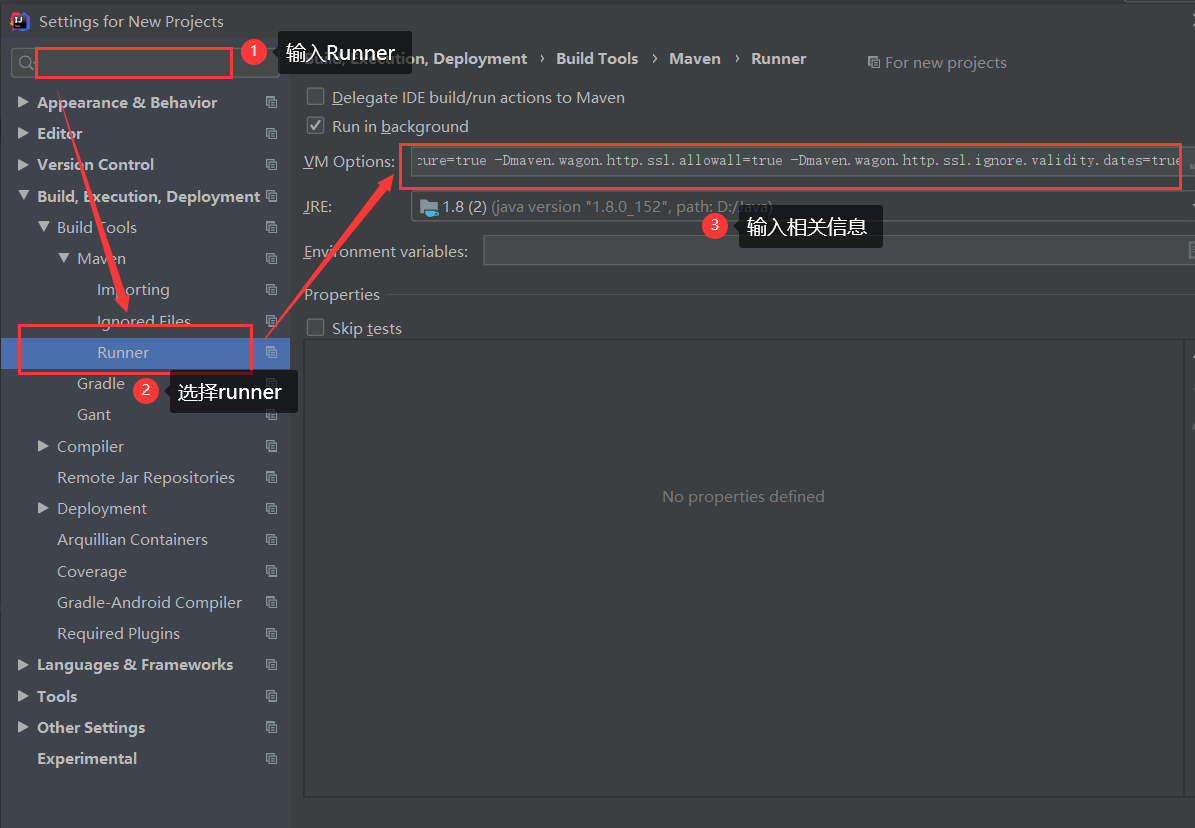Expand the Other Settings section
The image size is (1195, 828).
(x=23, y=727)
